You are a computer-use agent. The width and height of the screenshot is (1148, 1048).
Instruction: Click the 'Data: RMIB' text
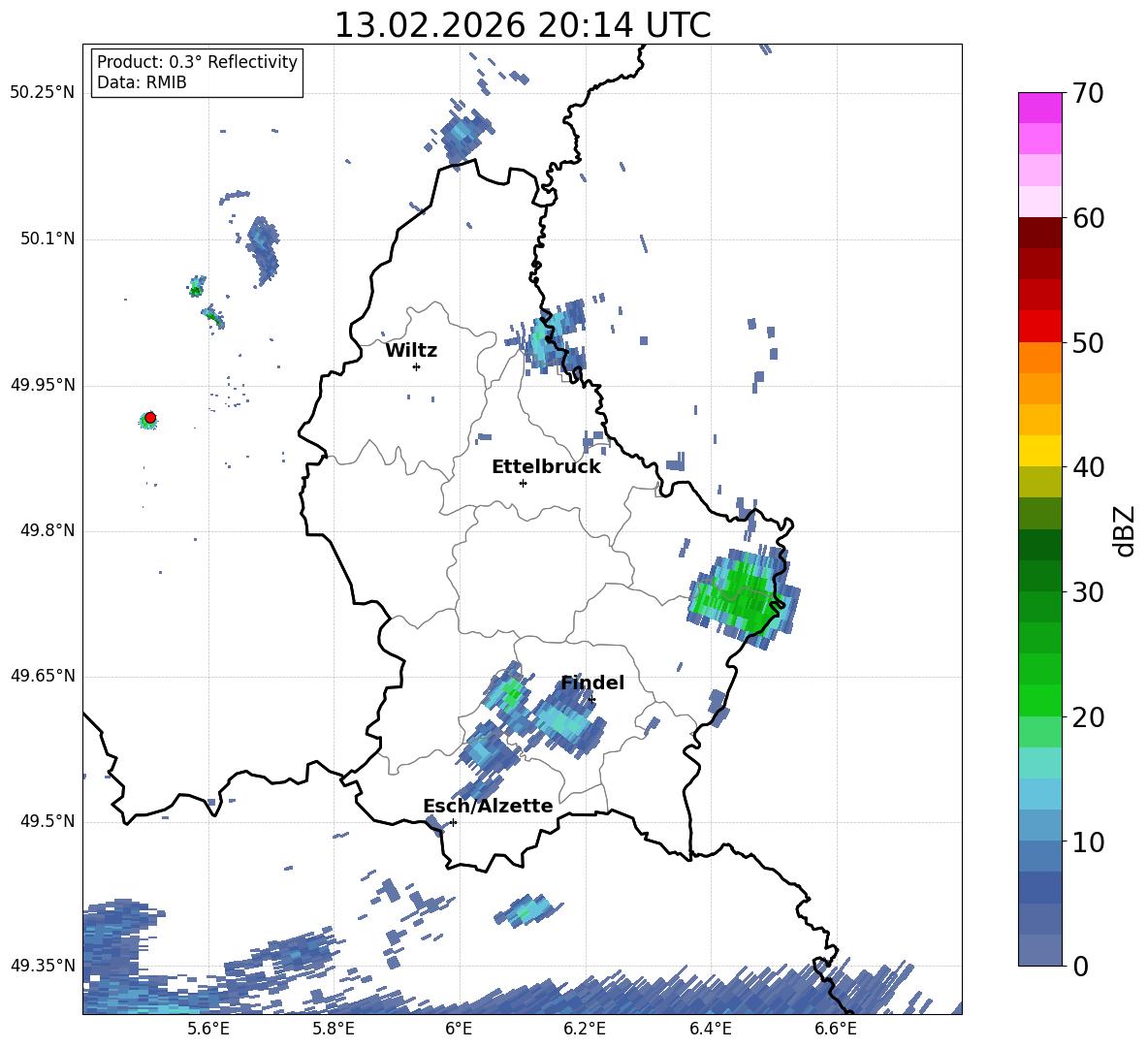(142, 82)
